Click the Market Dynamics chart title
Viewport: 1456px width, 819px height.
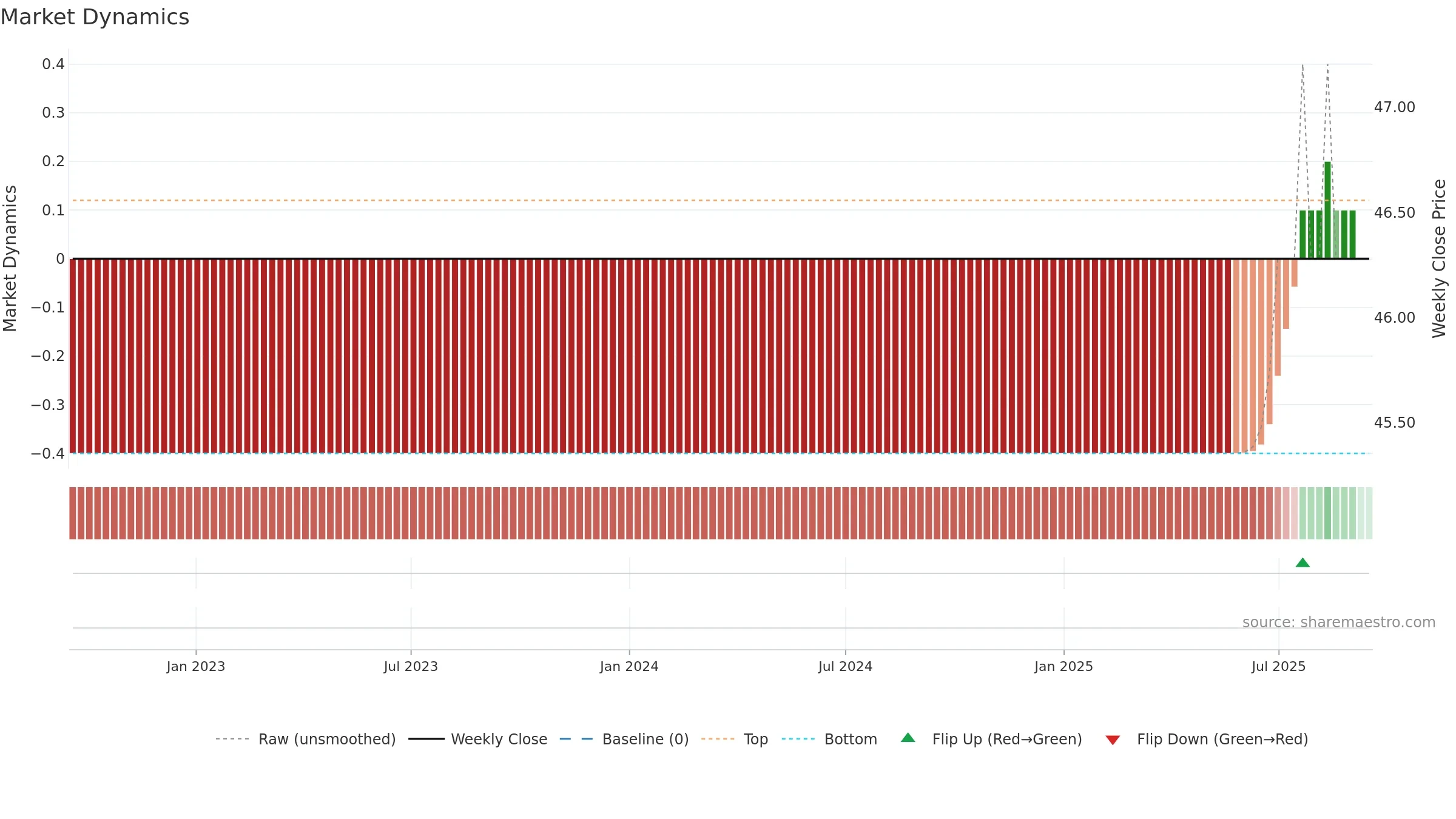tap(95, 17)
